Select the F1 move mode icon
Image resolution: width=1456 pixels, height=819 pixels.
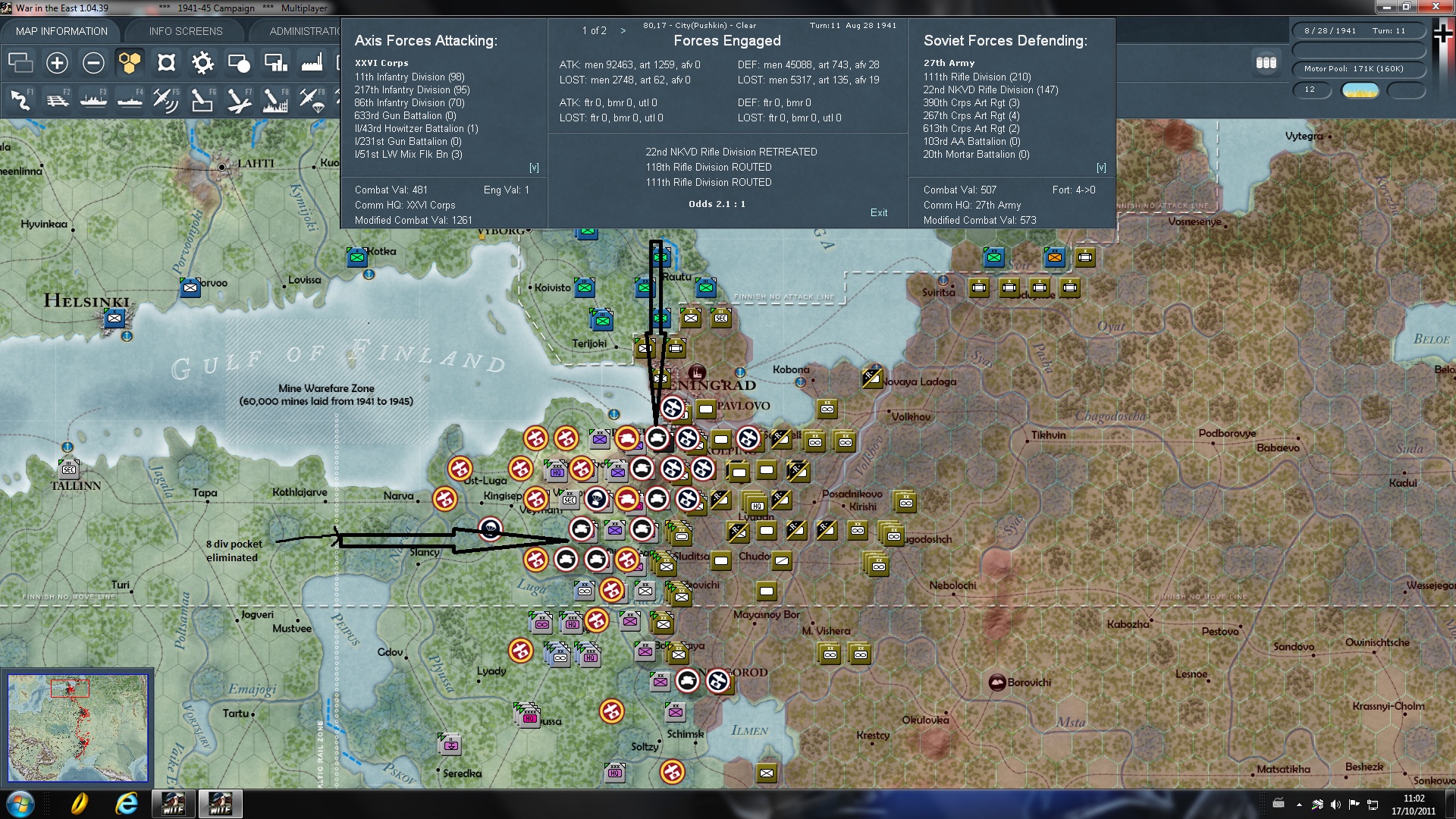click(x=20, y=99)
